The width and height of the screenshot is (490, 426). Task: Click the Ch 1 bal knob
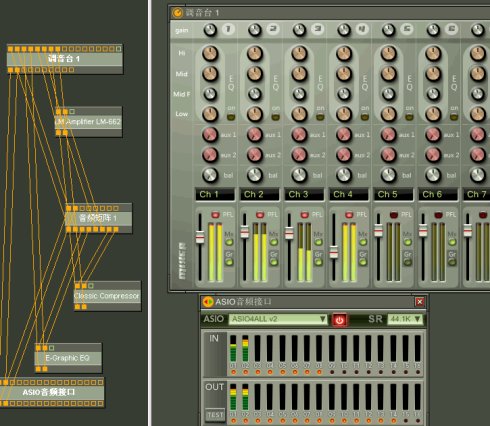click(x=210, y=175)
